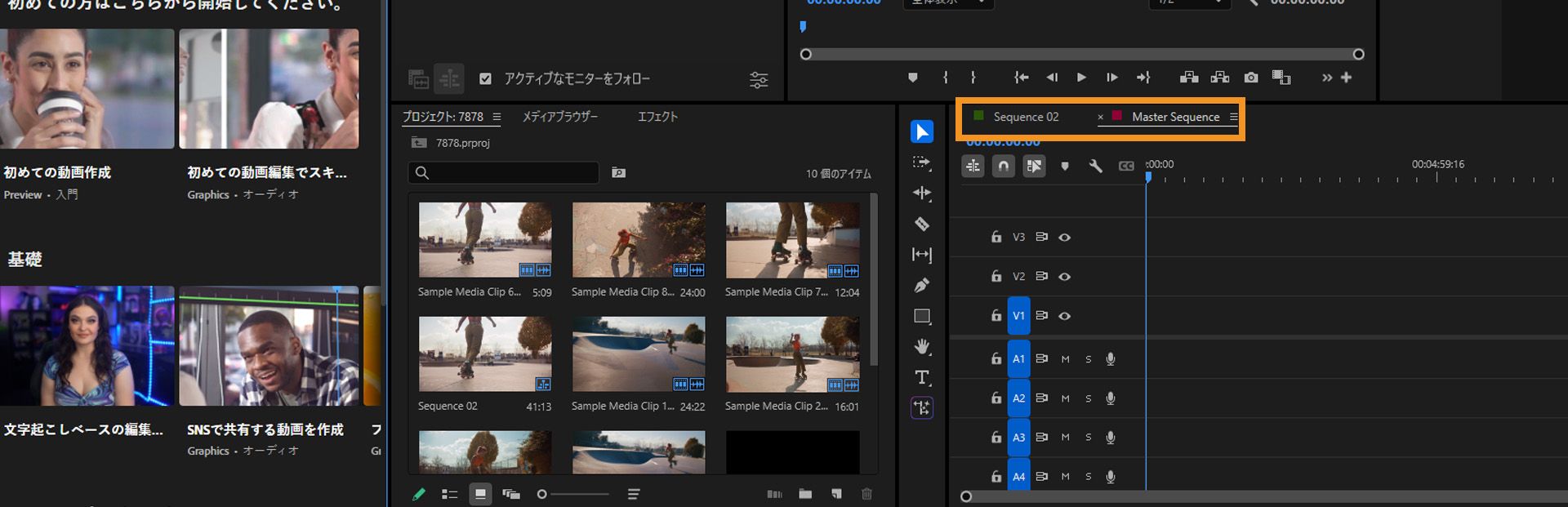Go to In point in Program monitor
Image resolution: width=1568 pixels, height=507 pixels.
pyautogui.click(x=1021, y=78)
